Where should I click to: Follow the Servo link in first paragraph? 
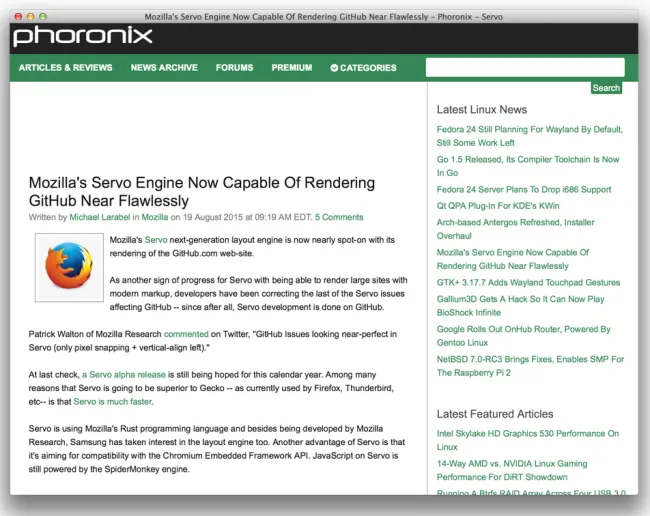(x=156, y=240)
